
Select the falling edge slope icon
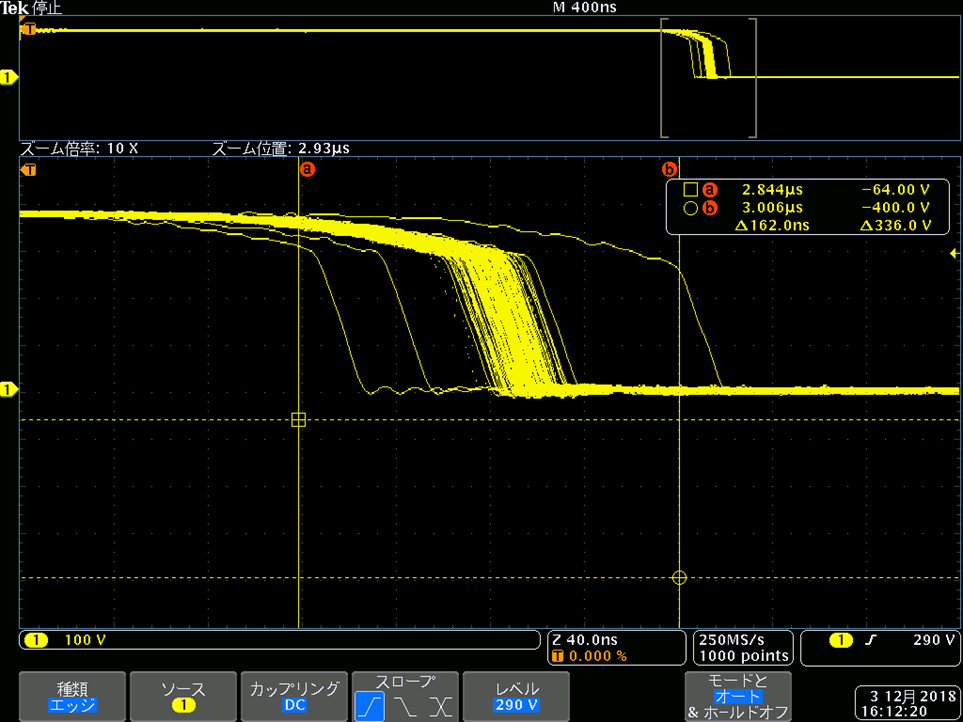tap(405, 705)
